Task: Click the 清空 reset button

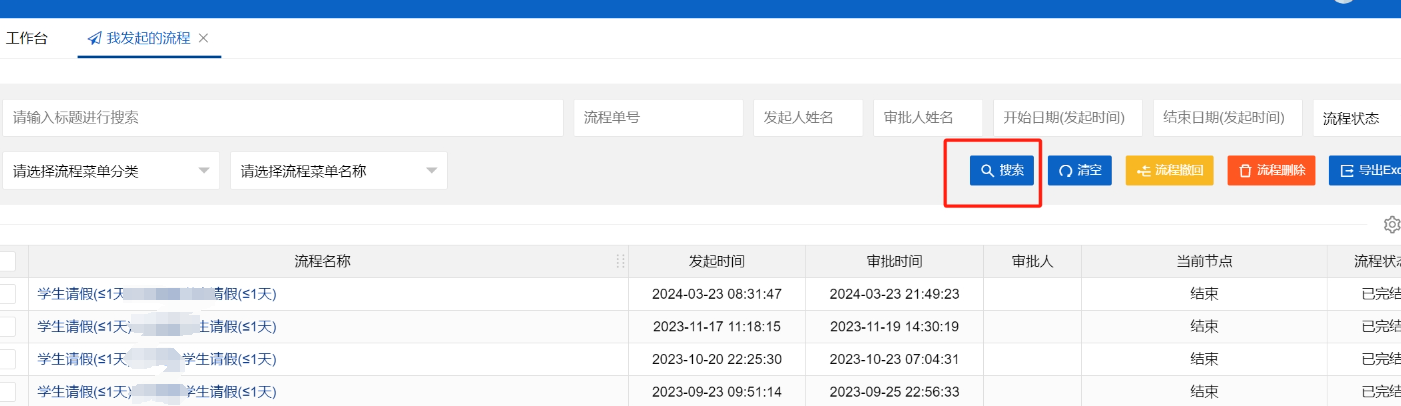Action: click(1079, 171)
